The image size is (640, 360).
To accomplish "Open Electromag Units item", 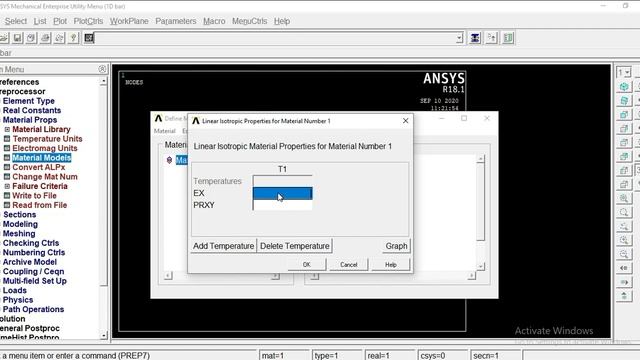I will [45, 148].
